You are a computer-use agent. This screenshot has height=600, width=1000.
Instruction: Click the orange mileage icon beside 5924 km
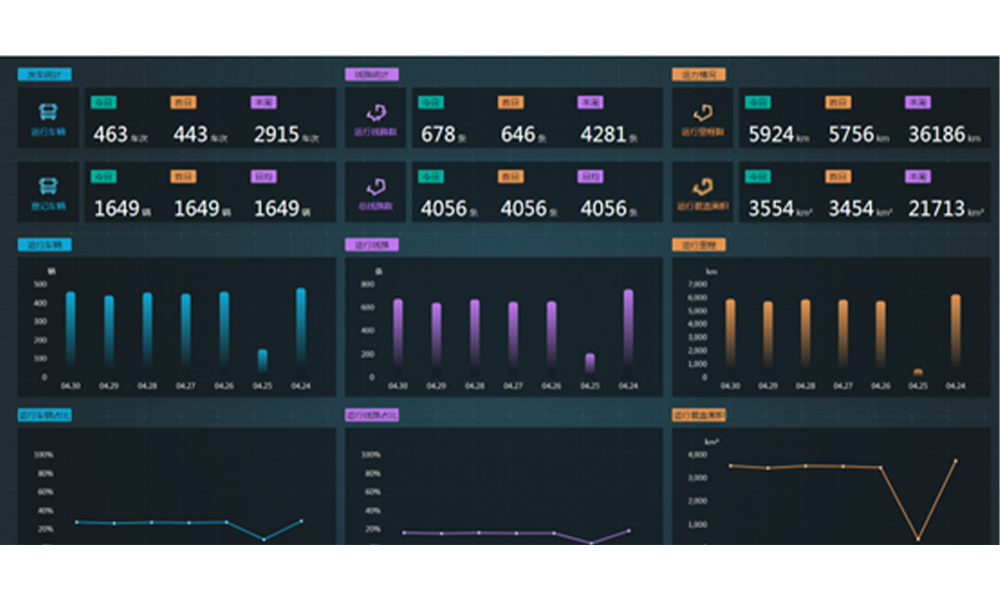(x=702, y=112)
